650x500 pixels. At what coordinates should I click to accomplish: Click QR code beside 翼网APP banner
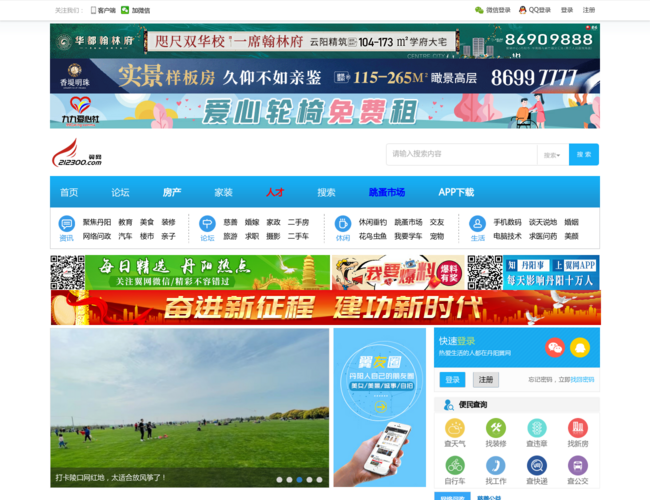485,272
